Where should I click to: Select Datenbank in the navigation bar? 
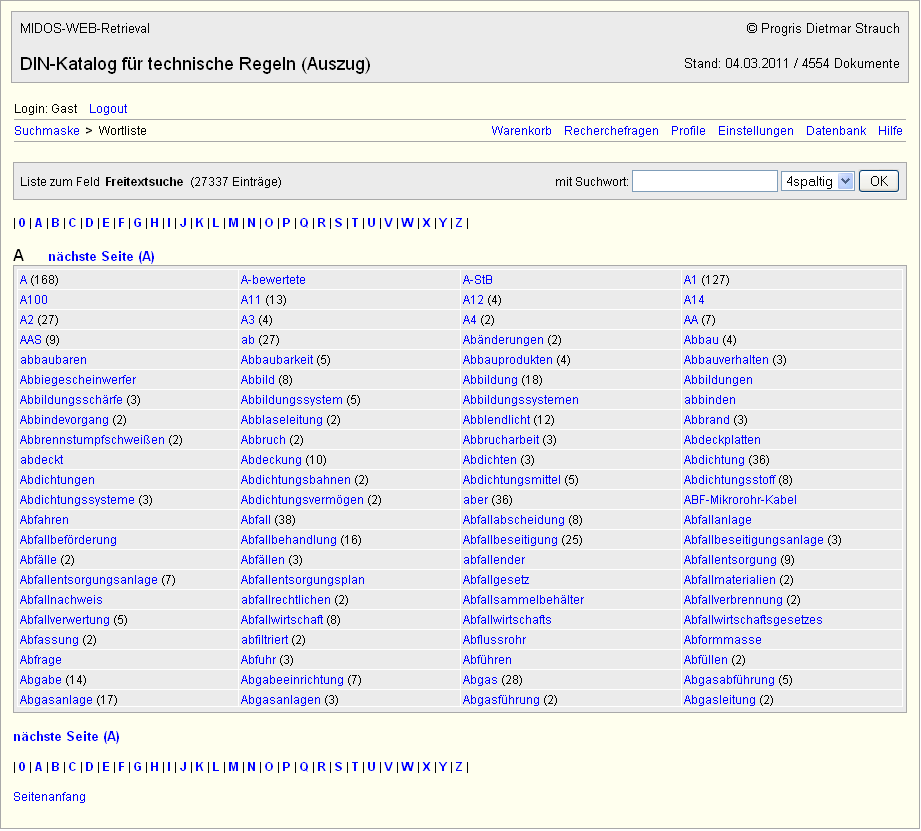tap(835, 131)
